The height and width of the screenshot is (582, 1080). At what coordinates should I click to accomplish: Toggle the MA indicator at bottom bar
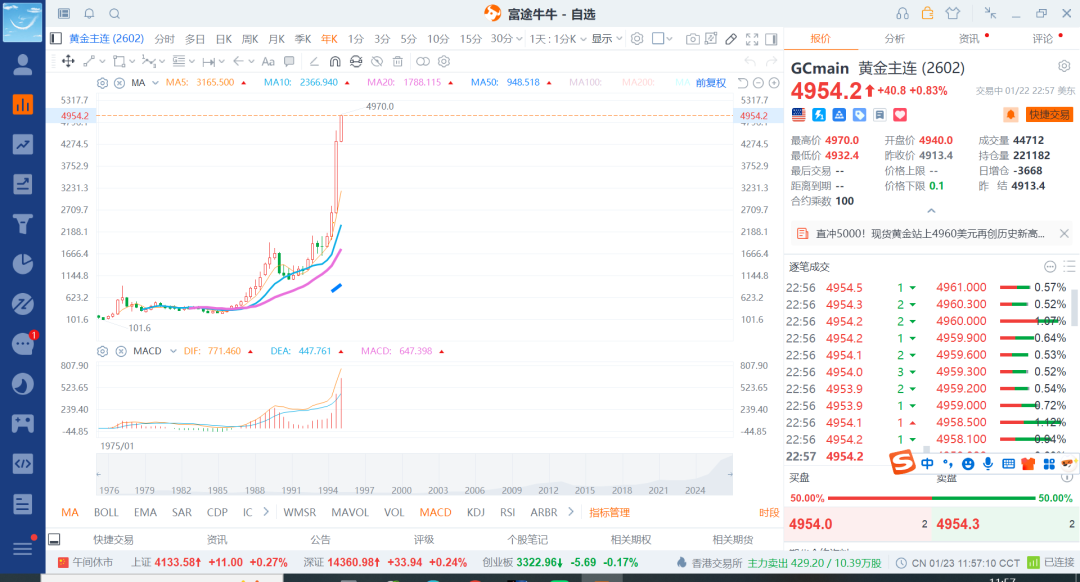click(x=70, y=512)
